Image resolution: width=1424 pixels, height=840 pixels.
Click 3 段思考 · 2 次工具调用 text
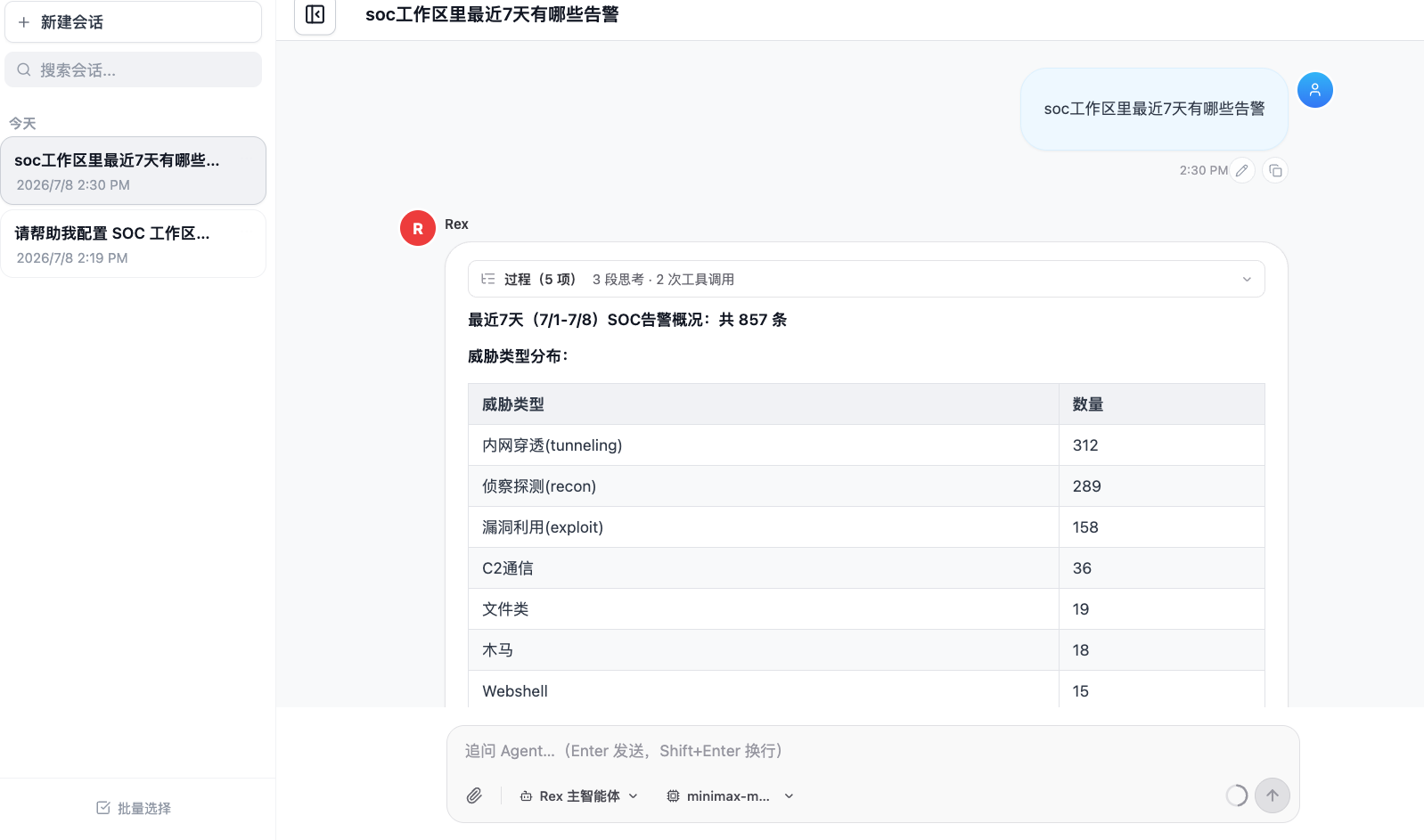[x=663, y=280]
